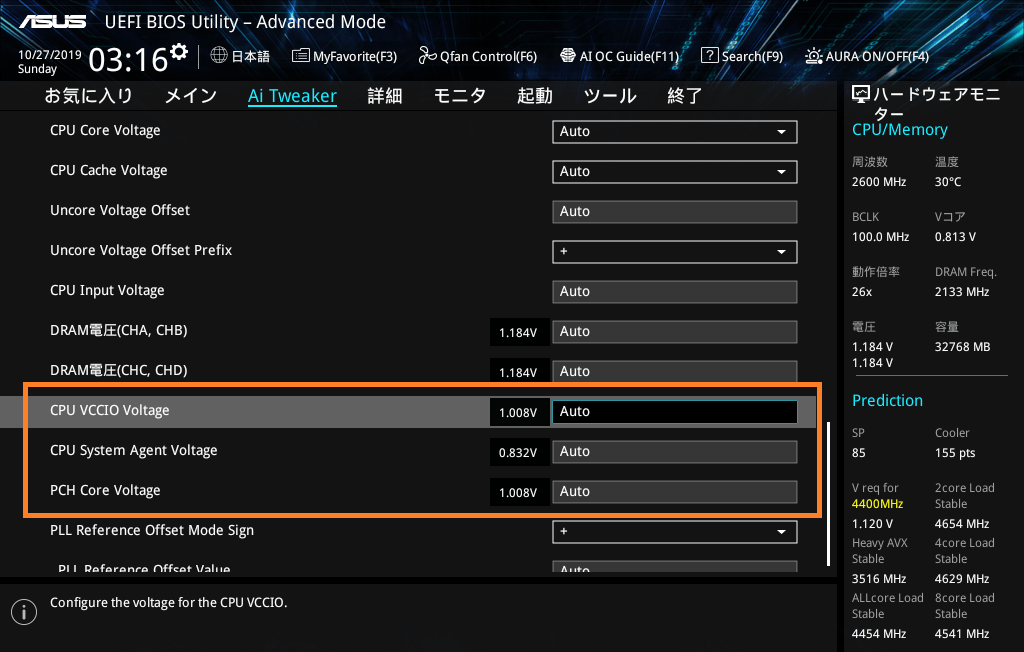Click the 10/27/2019 Sunday date
This screenshot has width=1024, height=652.
click(50, 61)
